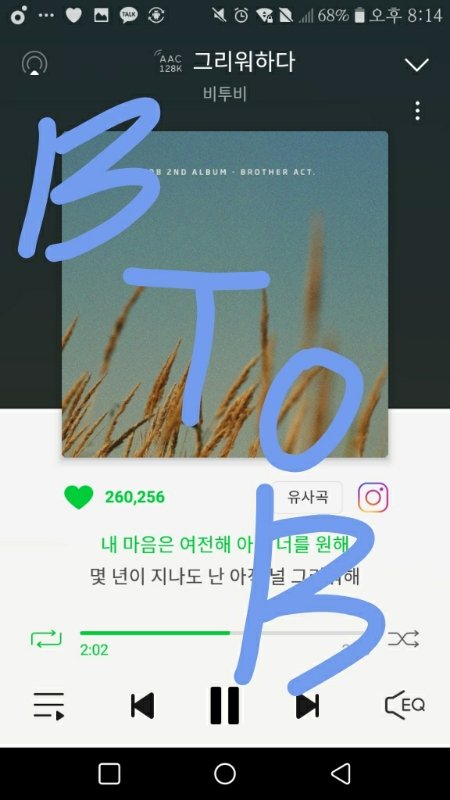Tap the Brother Act album cover art
450x800 pixels.
tap(225, 294)
